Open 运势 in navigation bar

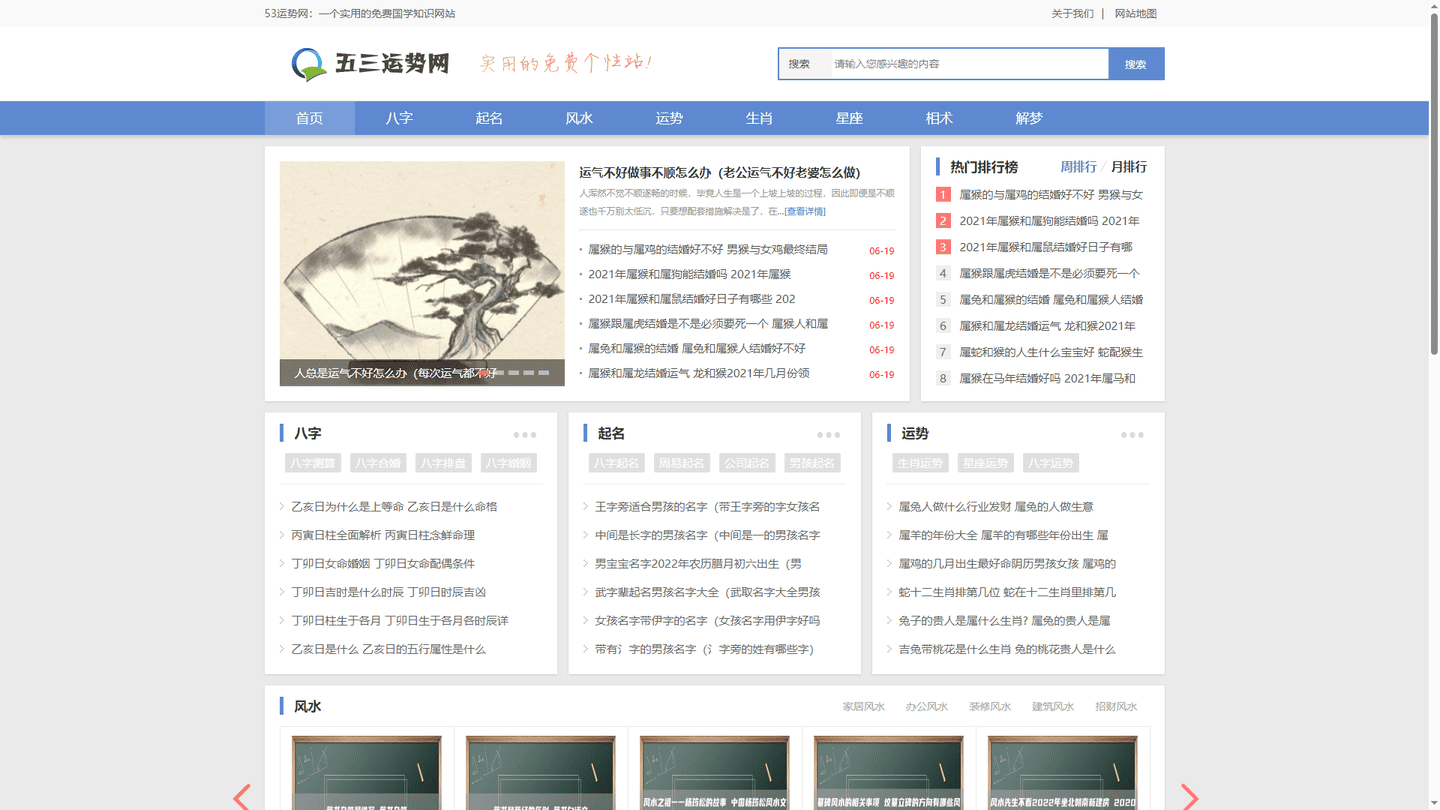669,118
